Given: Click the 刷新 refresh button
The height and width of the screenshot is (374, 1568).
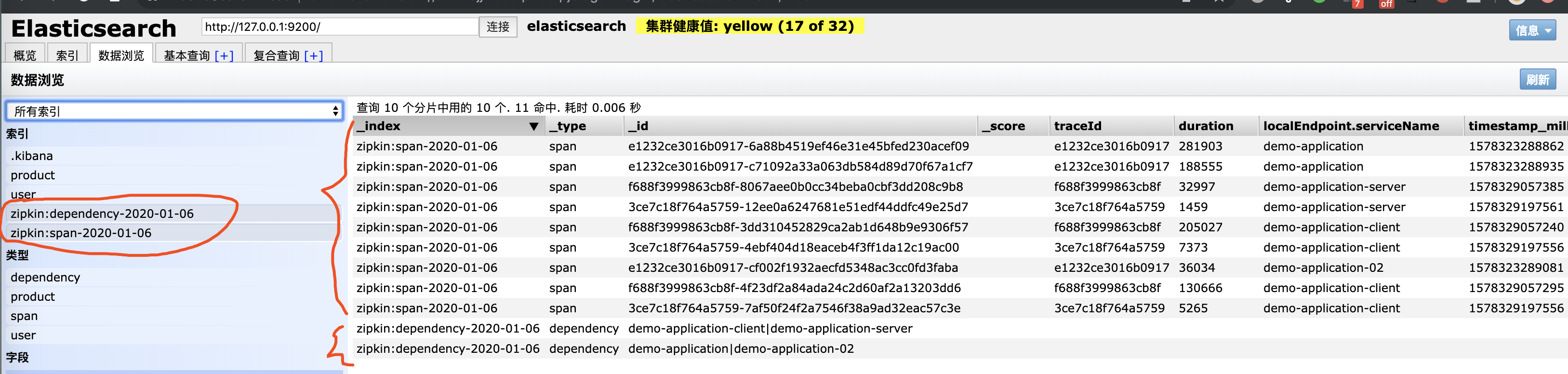Looking at the screenshot, I should click(x=1538, y=80).
